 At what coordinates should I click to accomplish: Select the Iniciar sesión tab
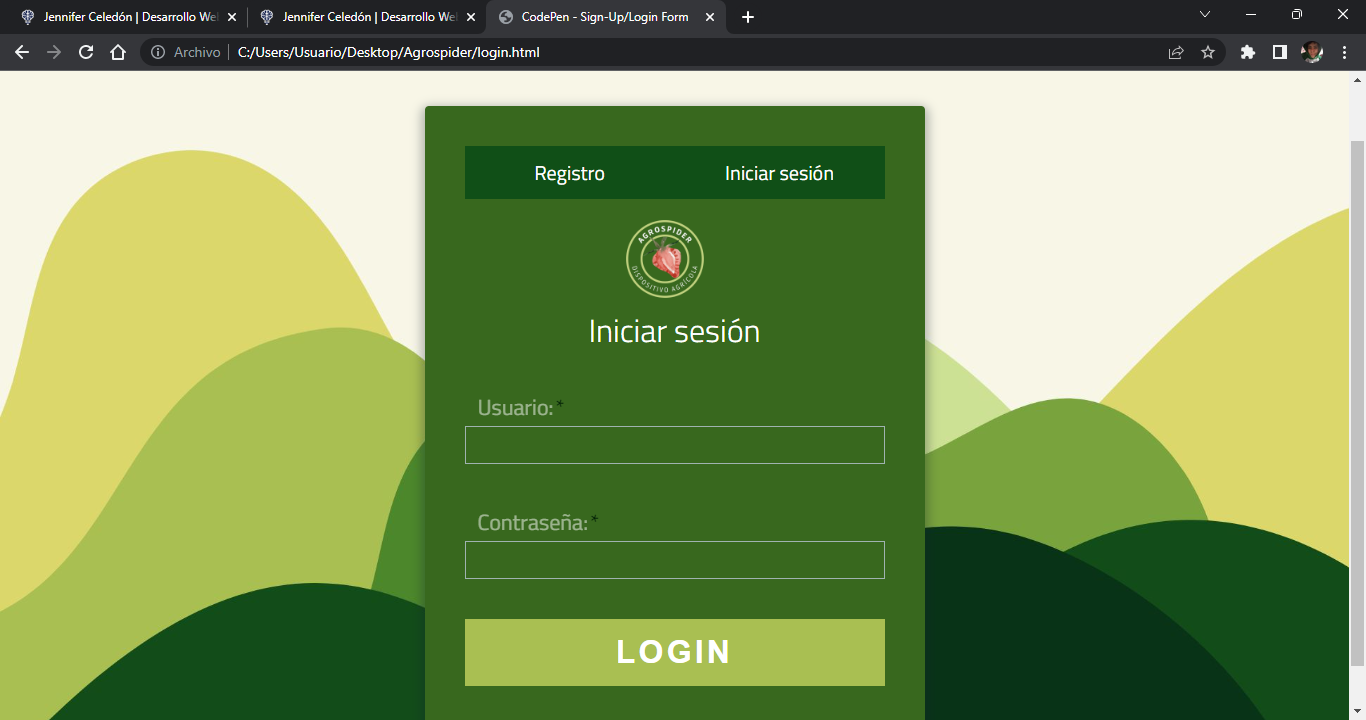click(x=779, y=173)
